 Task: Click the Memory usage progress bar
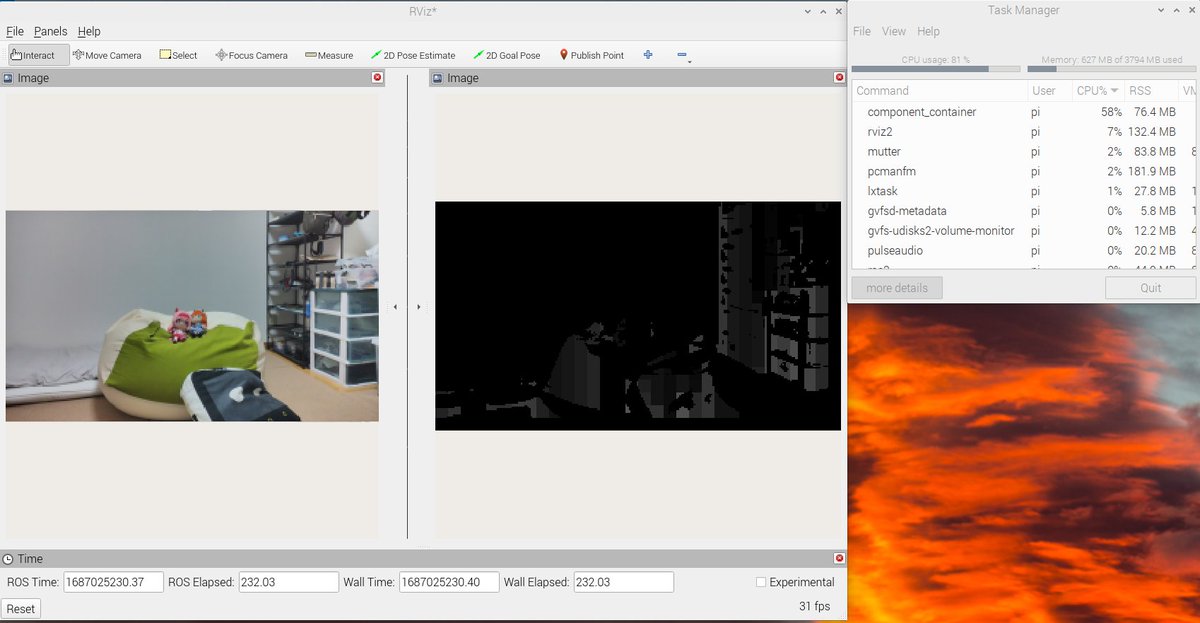pos(1112,69)
